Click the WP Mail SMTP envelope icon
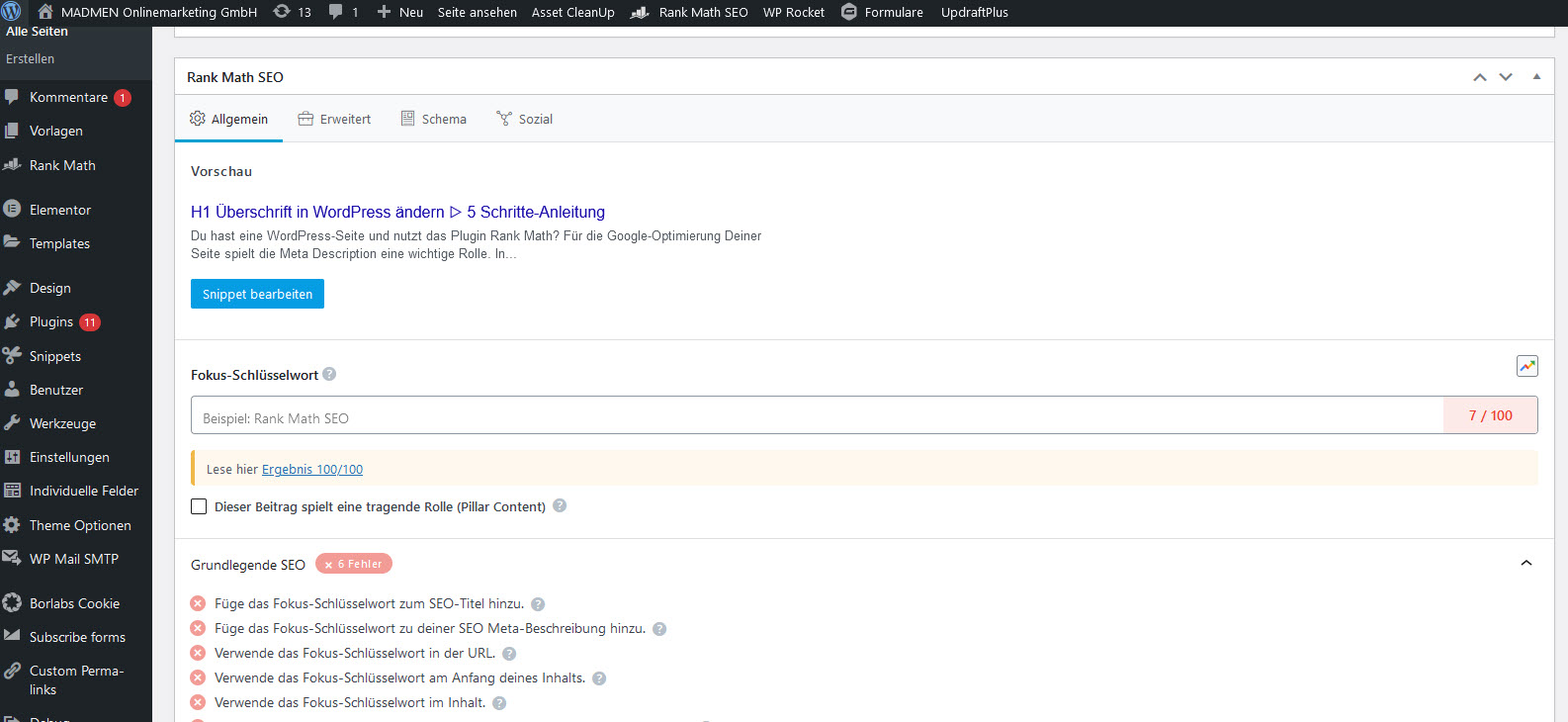Image resolution: width=1568 pixels, height=722 pixels. coord(12,558)
